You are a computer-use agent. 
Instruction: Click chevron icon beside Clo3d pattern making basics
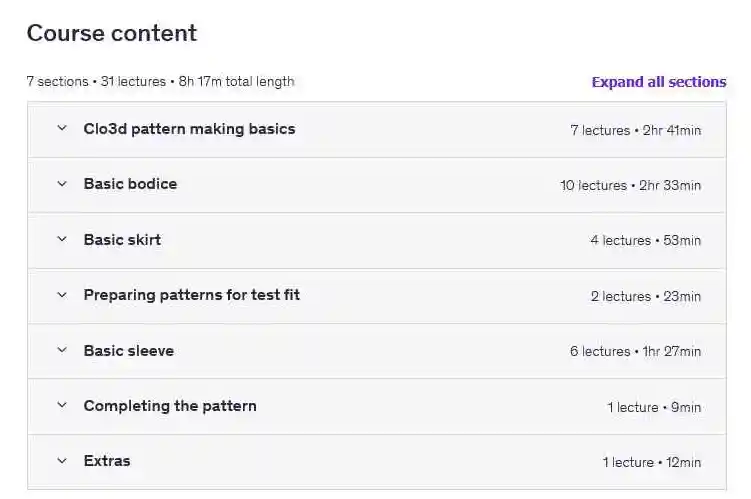click(62, 129)
